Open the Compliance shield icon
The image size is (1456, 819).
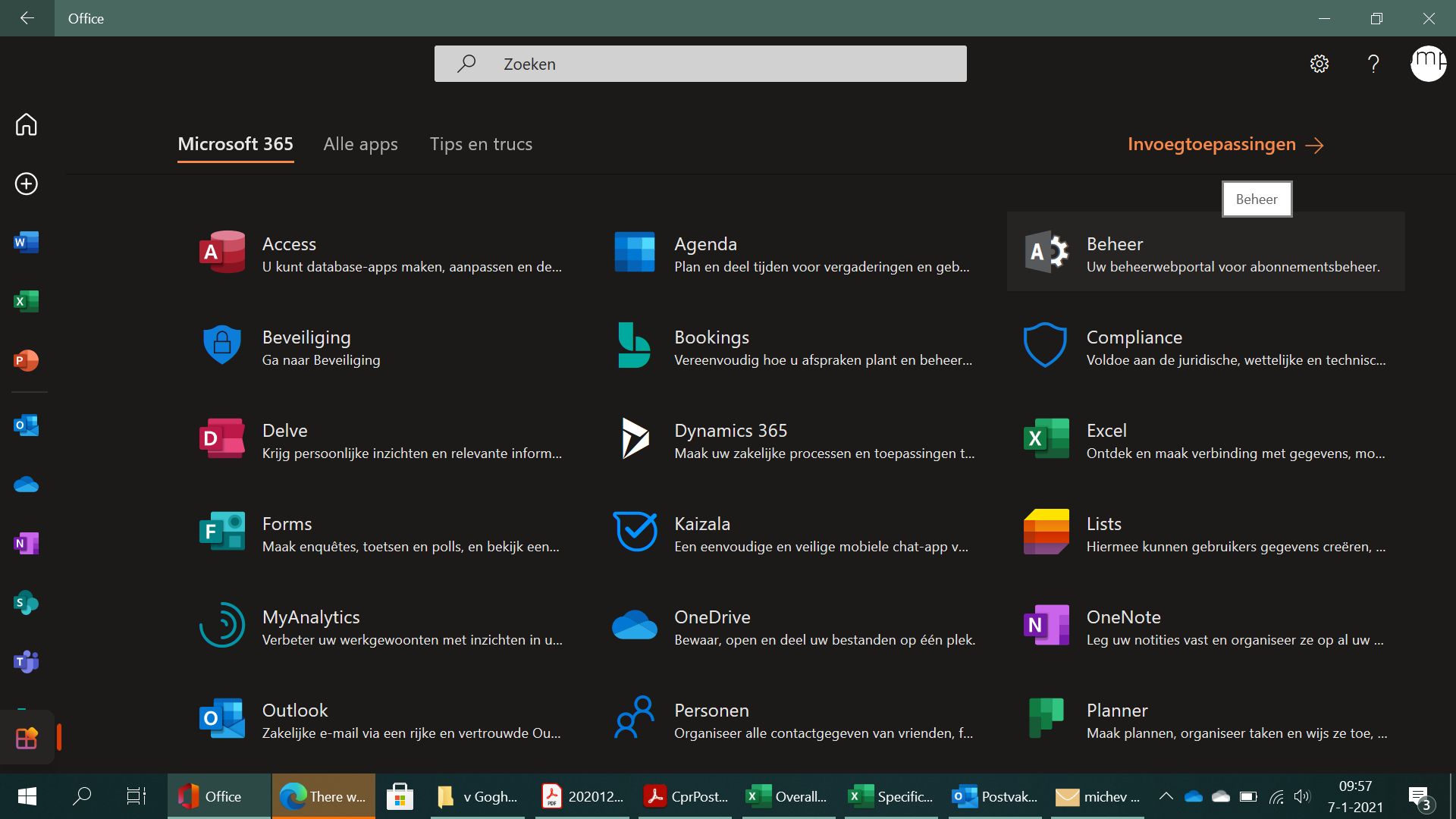[x=1045, y=345]
